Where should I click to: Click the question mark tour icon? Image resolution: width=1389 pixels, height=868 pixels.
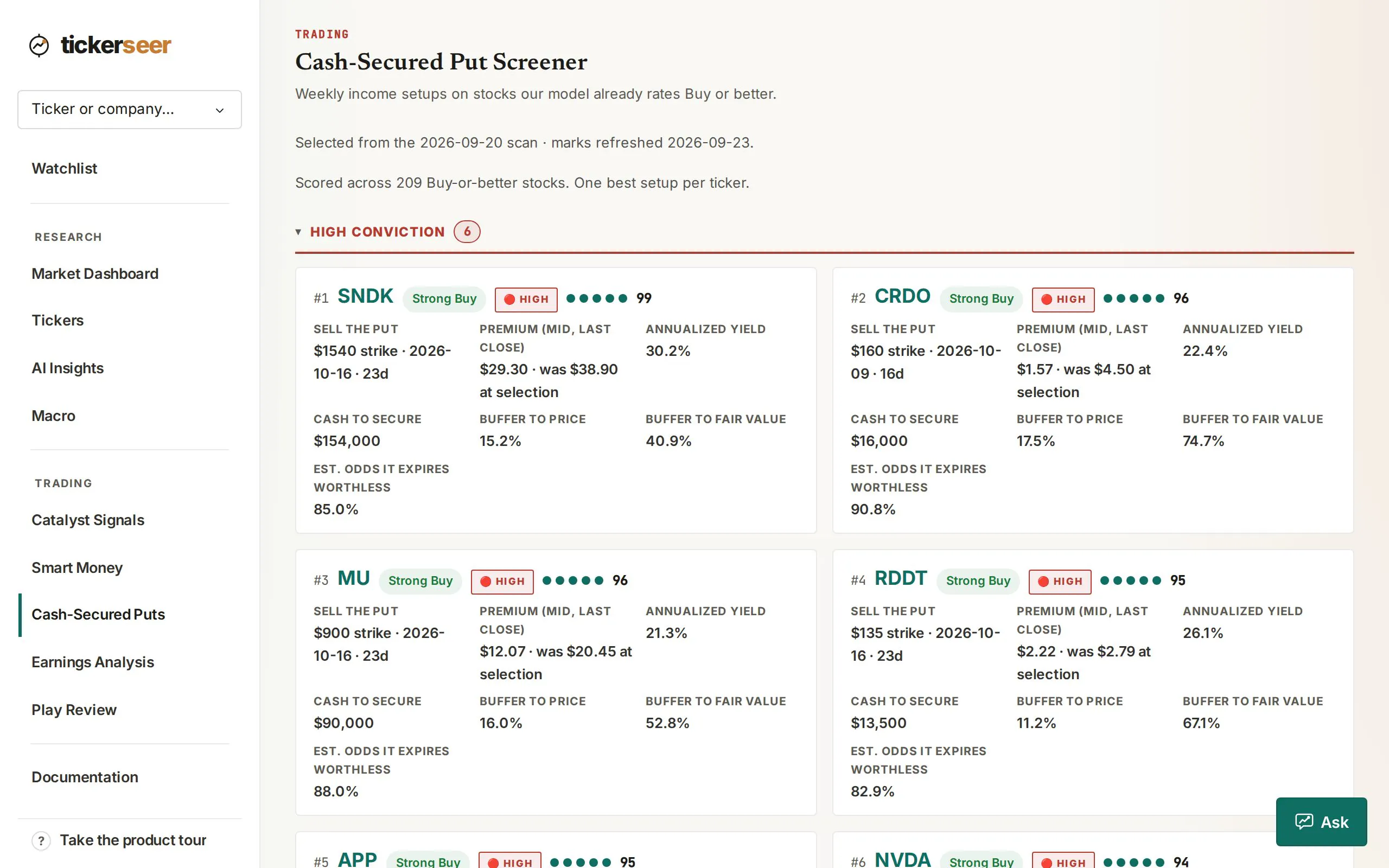pyautogui.click(x=41, y=841)
